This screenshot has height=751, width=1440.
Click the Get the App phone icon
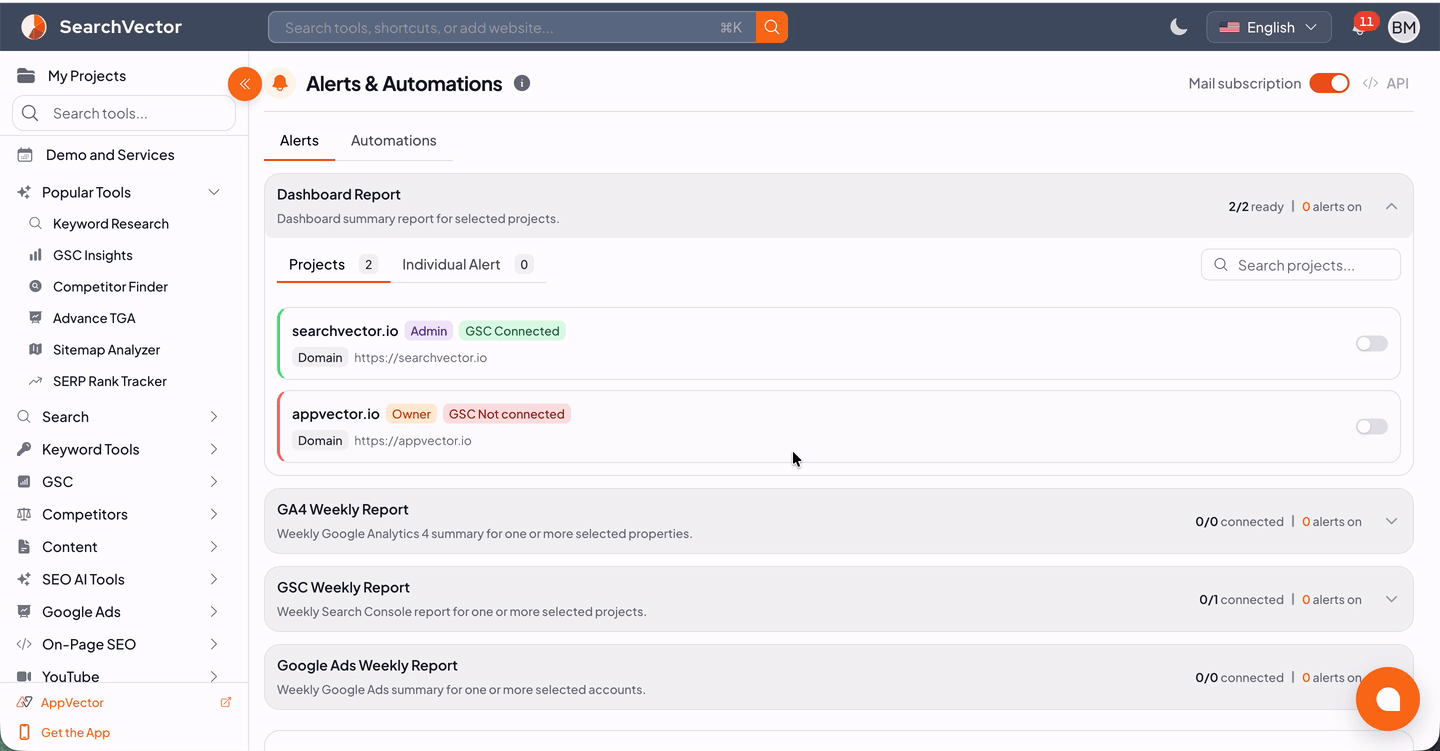(25, 733)
